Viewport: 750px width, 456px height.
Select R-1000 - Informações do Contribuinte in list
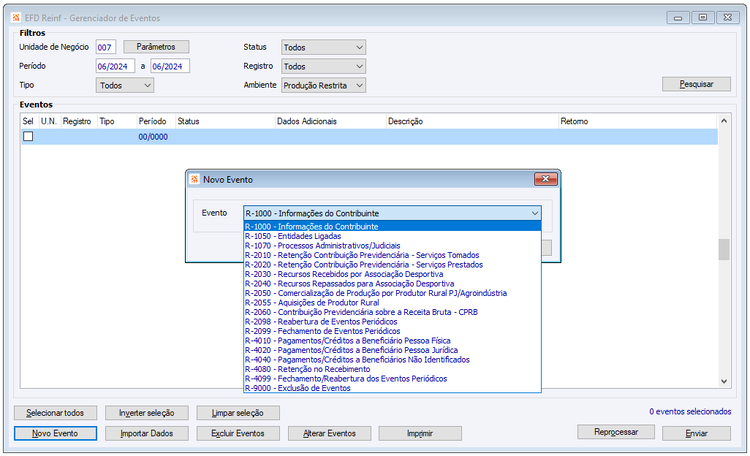[392, 226]
